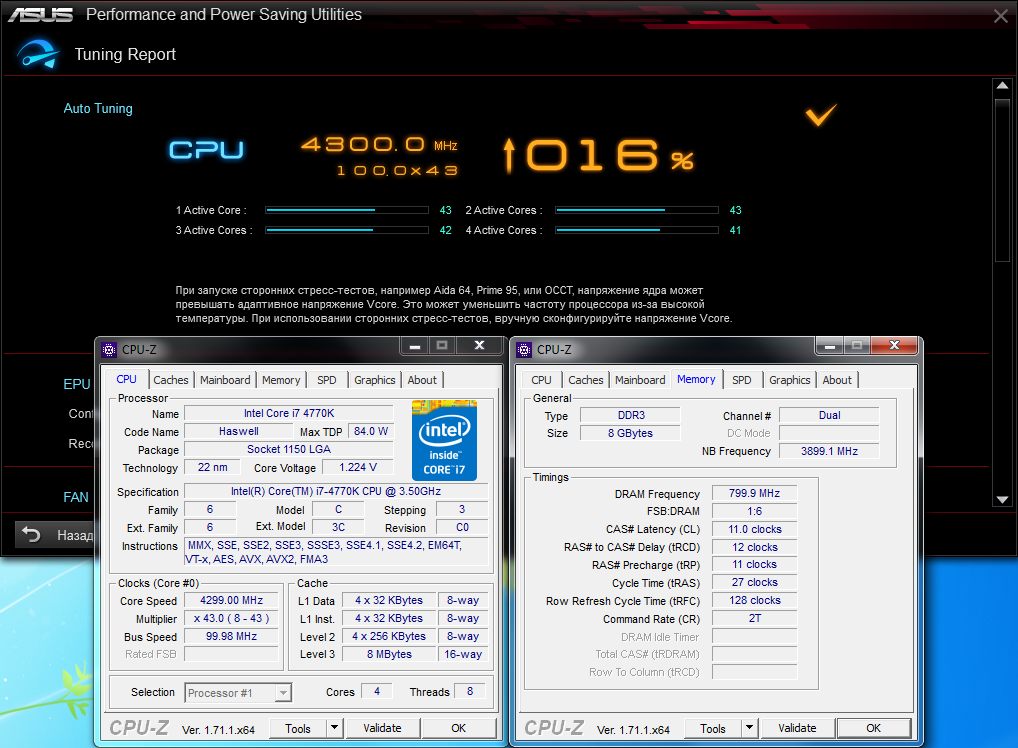Click the Intel Core i7 logo badge
Image resolution: width=1018 pixels, height=748 pixels.
pos(444,439)
